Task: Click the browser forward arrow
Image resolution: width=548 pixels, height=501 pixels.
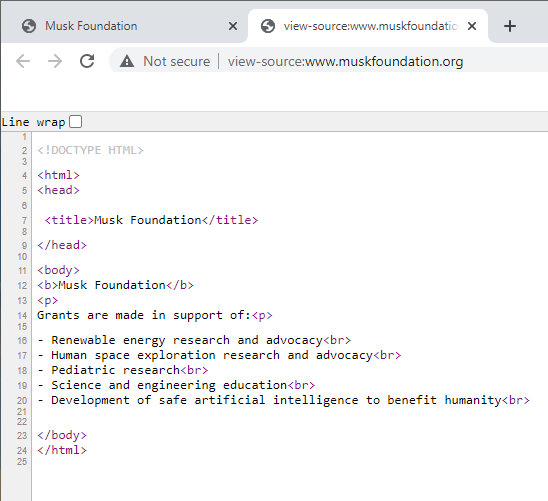Action: pyautogui.click(x=55, y=61)
